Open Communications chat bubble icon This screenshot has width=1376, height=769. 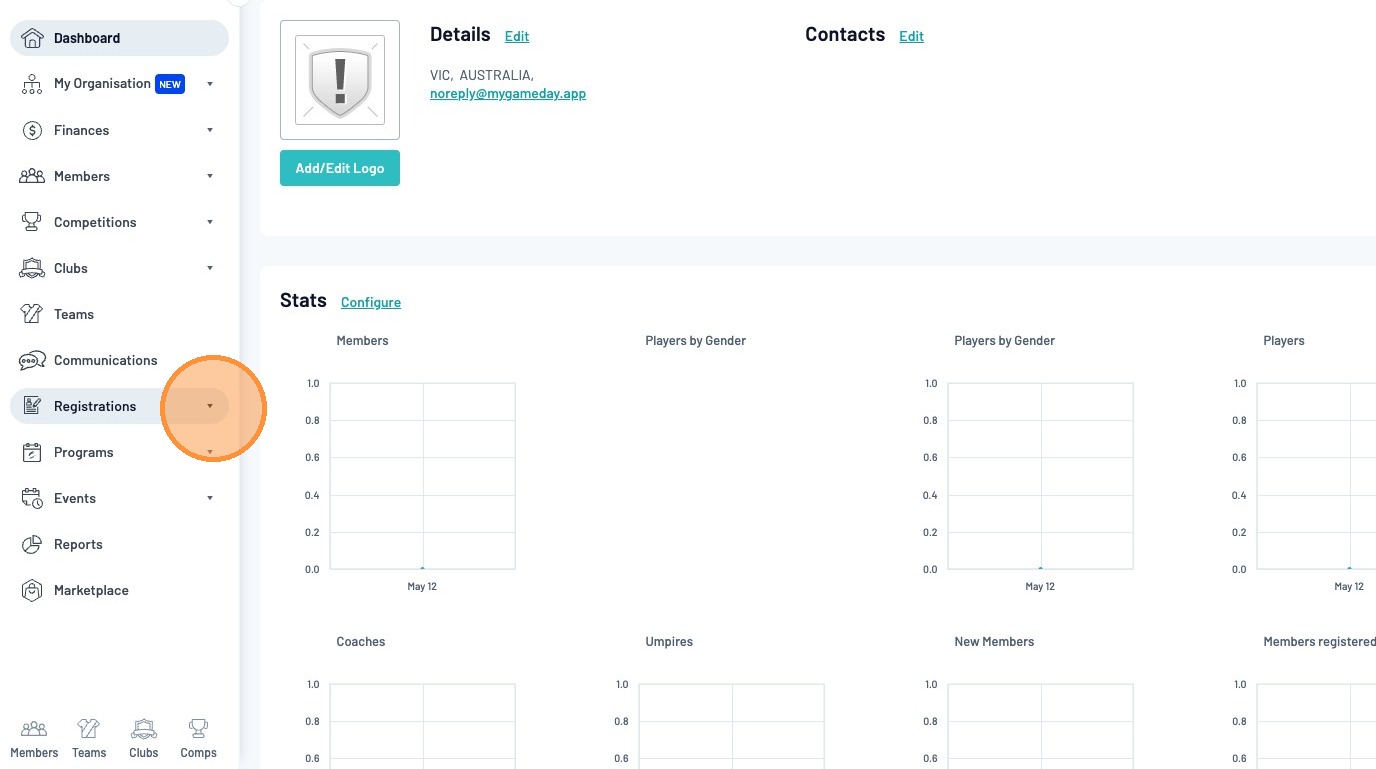(x=32, y=360)
